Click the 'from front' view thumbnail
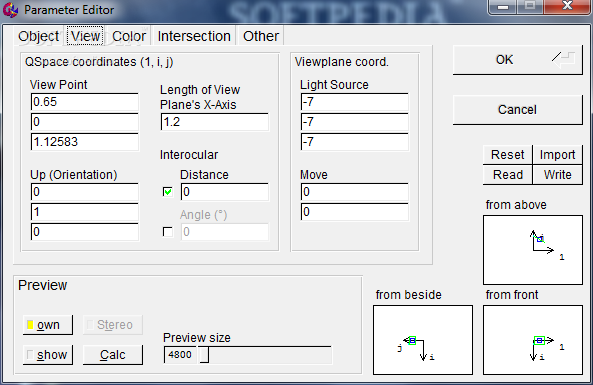Screen dimensions: 593x385 coord(532,340)
